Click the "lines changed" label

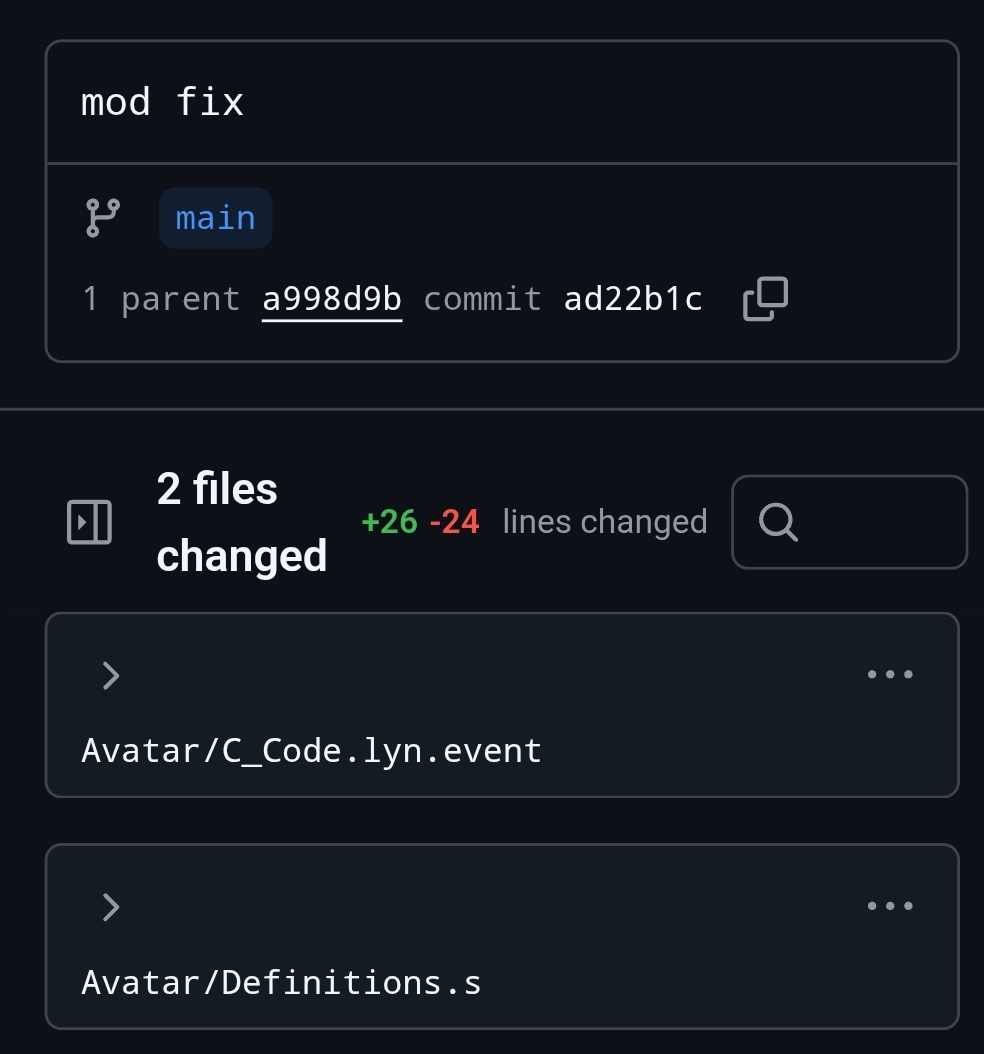coord(604,522)
